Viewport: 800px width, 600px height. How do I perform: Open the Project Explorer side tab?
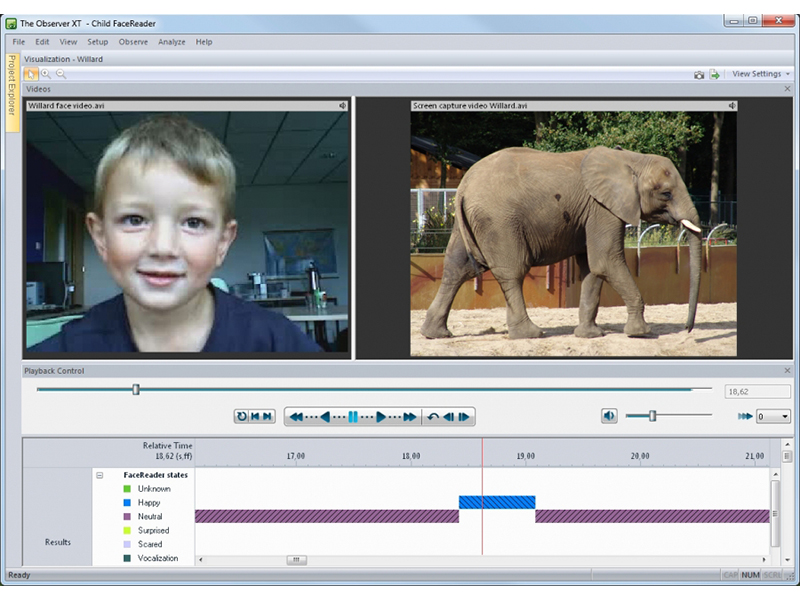pos(11,85)
